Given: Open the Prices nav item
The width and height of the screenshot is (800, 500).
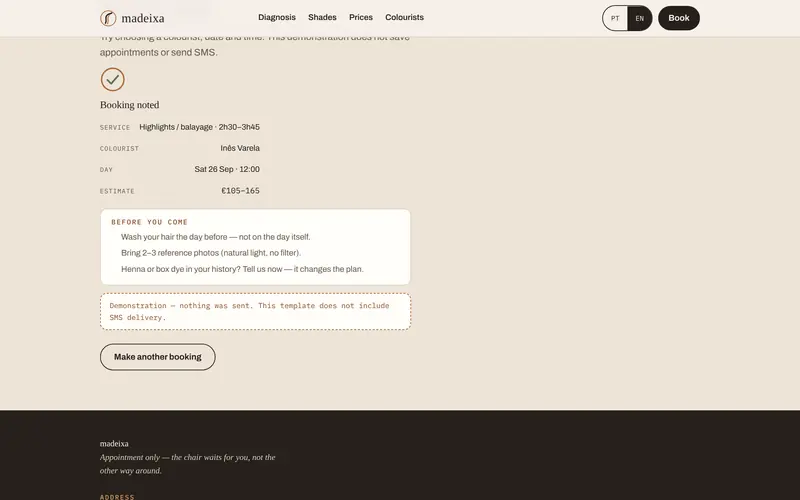Looking at the screenshot, I should tap(361, 17).
